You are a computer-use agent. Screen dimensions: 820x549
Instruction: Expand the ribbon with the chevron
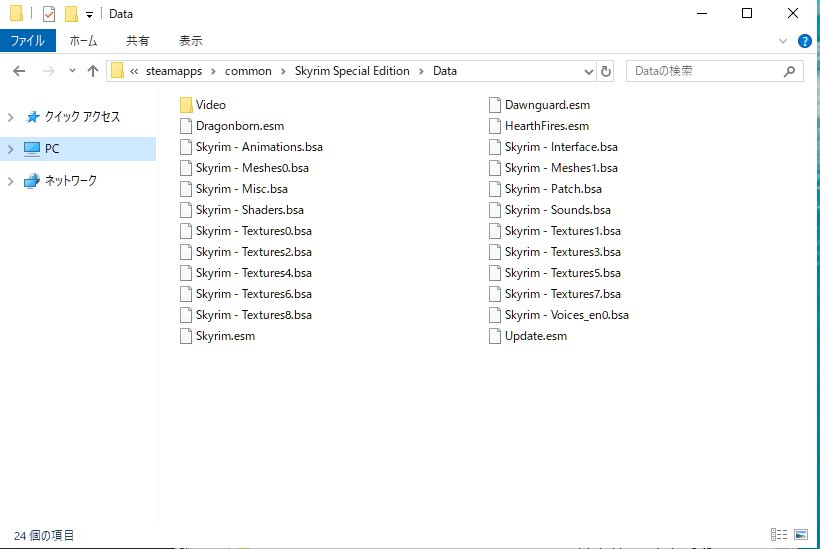(x=782, y=41)
